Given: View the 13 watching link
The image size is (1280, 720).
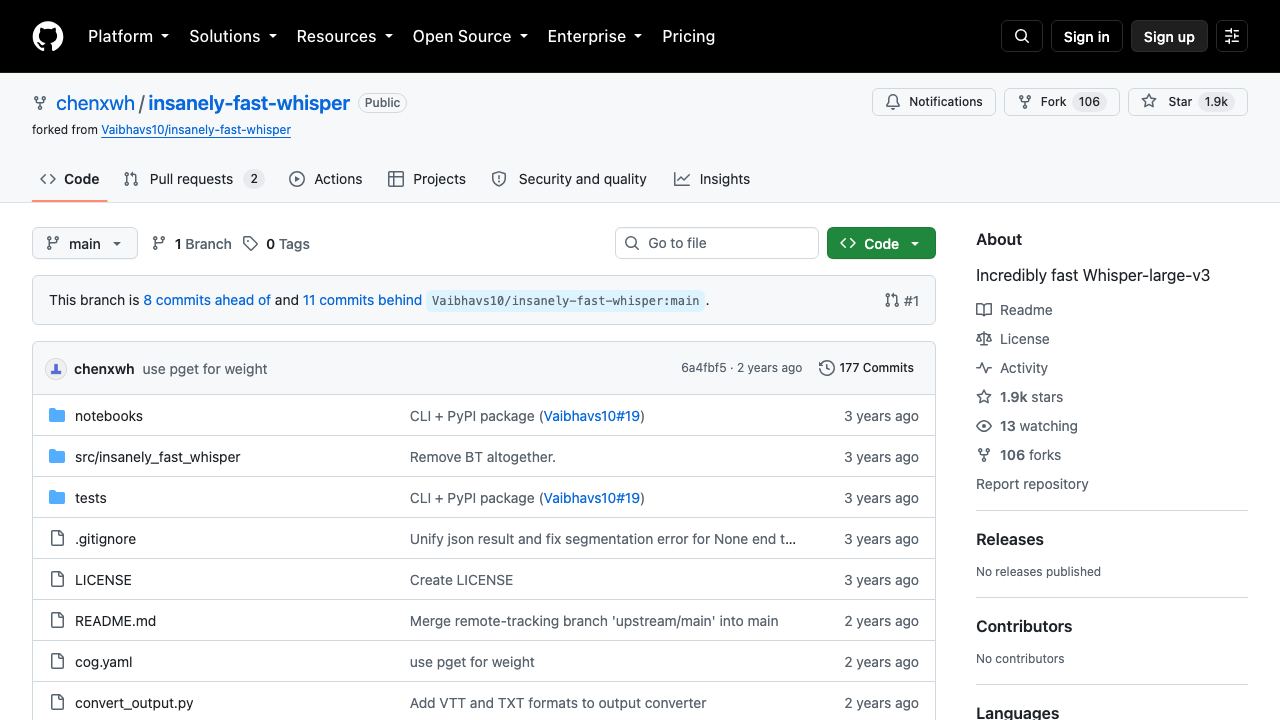Looking at the screenshot, I should point(1027,426).
